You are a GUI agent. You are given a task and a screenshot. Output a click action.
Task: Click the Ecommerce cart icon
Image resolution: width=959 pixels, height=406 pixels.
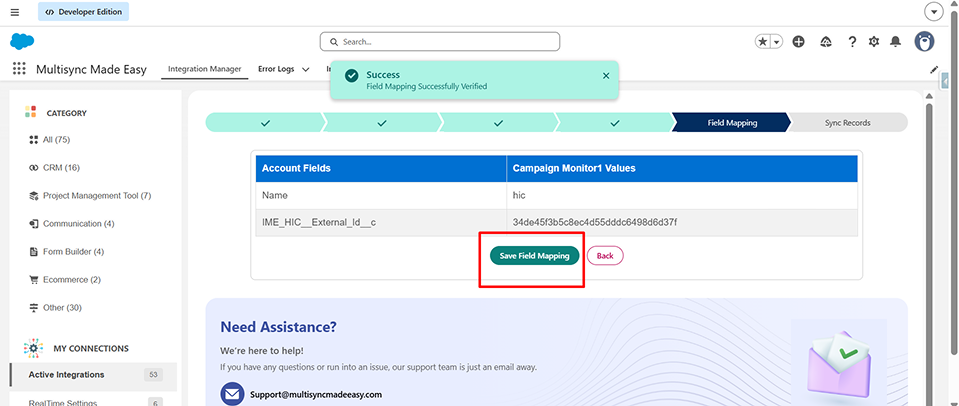34,279
